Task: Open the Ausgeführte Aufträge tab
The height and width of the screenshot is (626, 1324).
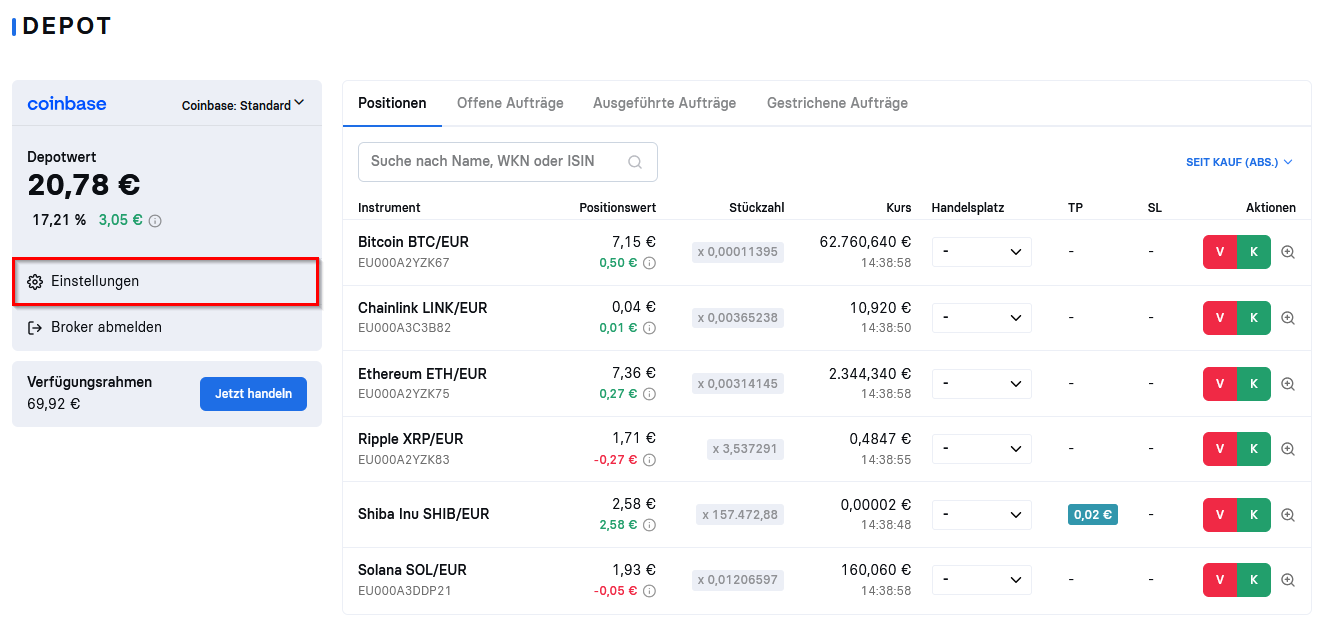Action: coord(664,103)
